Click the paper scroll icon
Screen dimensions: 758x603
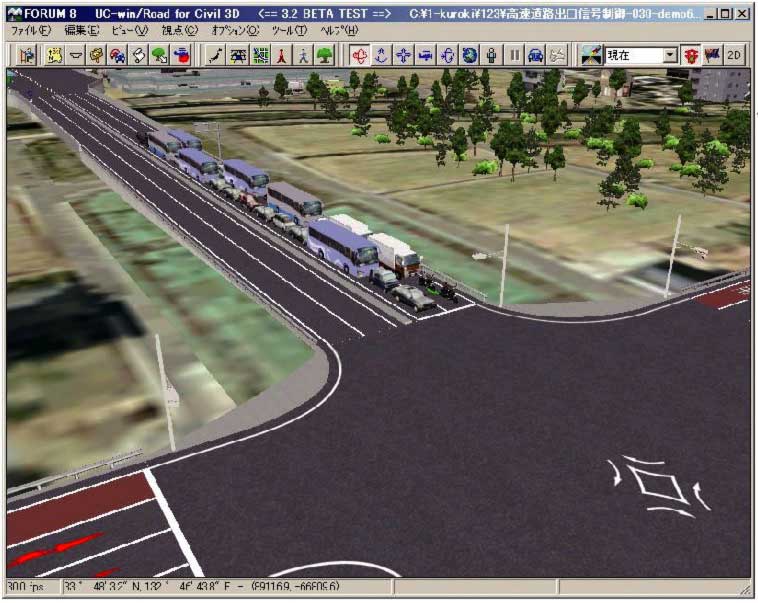click(139, 56)
